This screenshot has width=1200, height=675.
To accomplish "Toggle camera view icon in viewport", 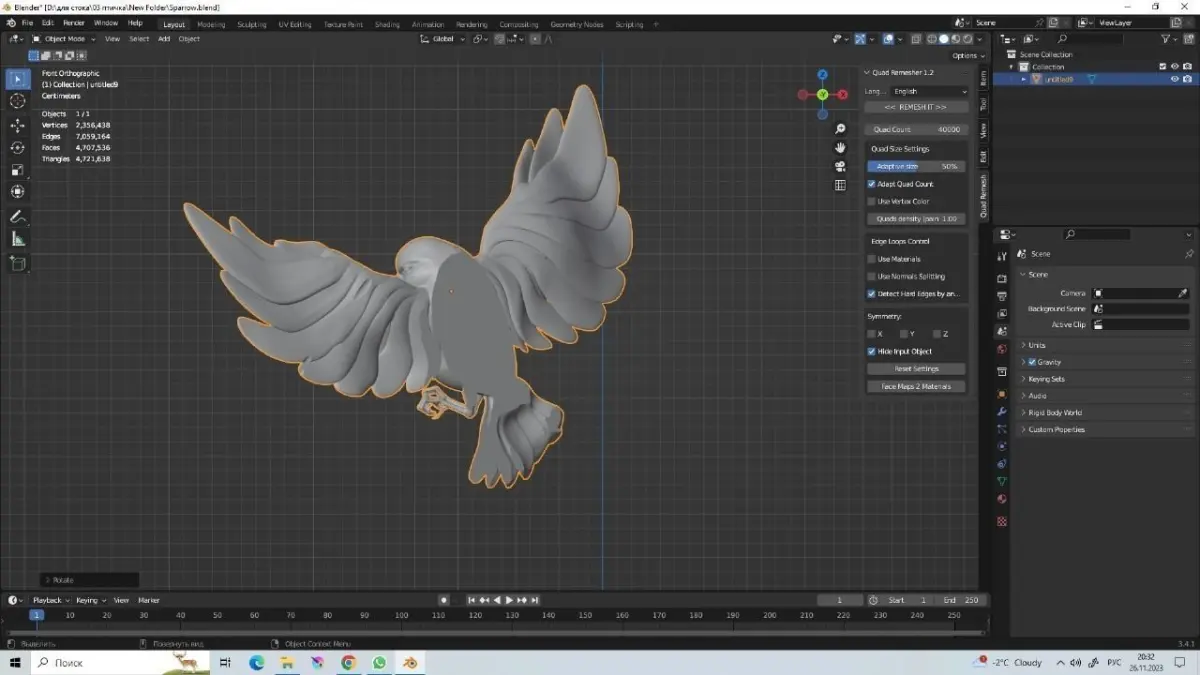I will pos(841,166).
